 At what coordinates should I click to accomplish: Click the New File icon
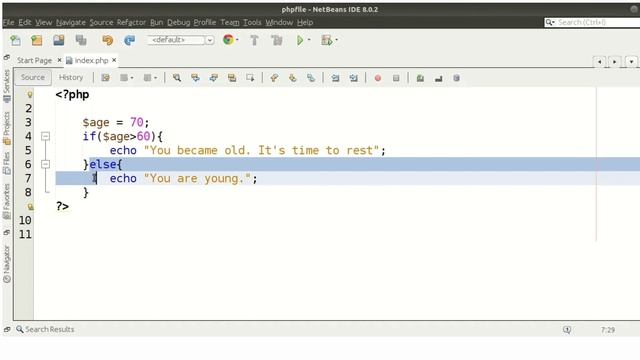click(x=16, y=40)
